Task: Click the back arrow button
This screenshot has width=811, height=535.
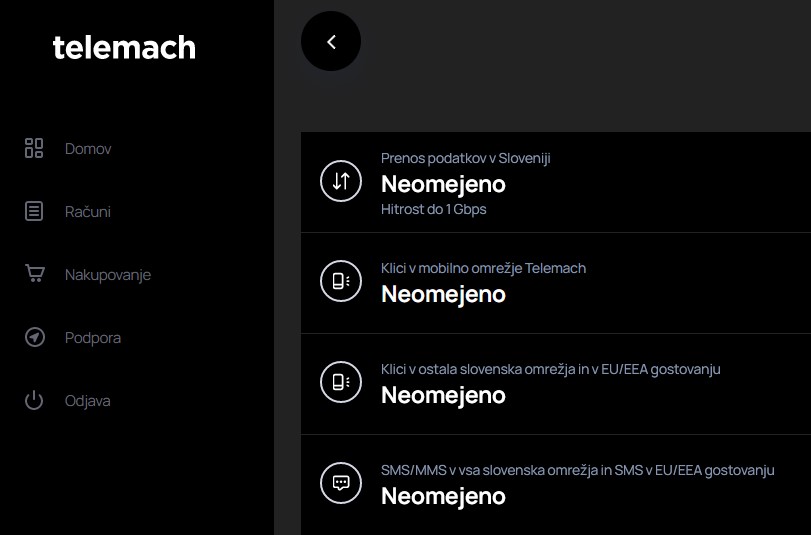Action: pos(331,41)
